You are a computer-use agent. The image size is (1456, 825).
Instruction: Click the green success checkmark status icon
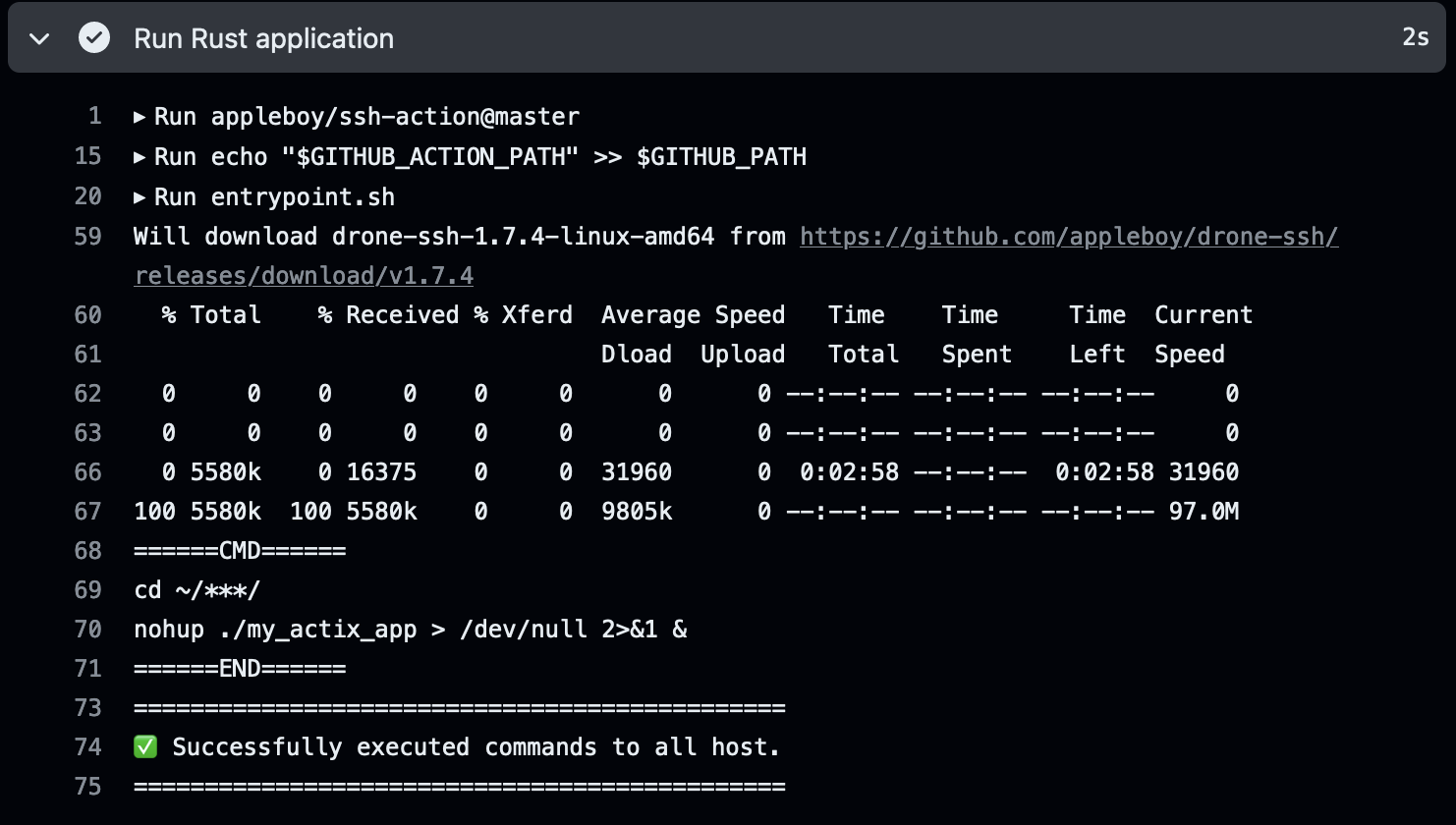tap(94, 38)
